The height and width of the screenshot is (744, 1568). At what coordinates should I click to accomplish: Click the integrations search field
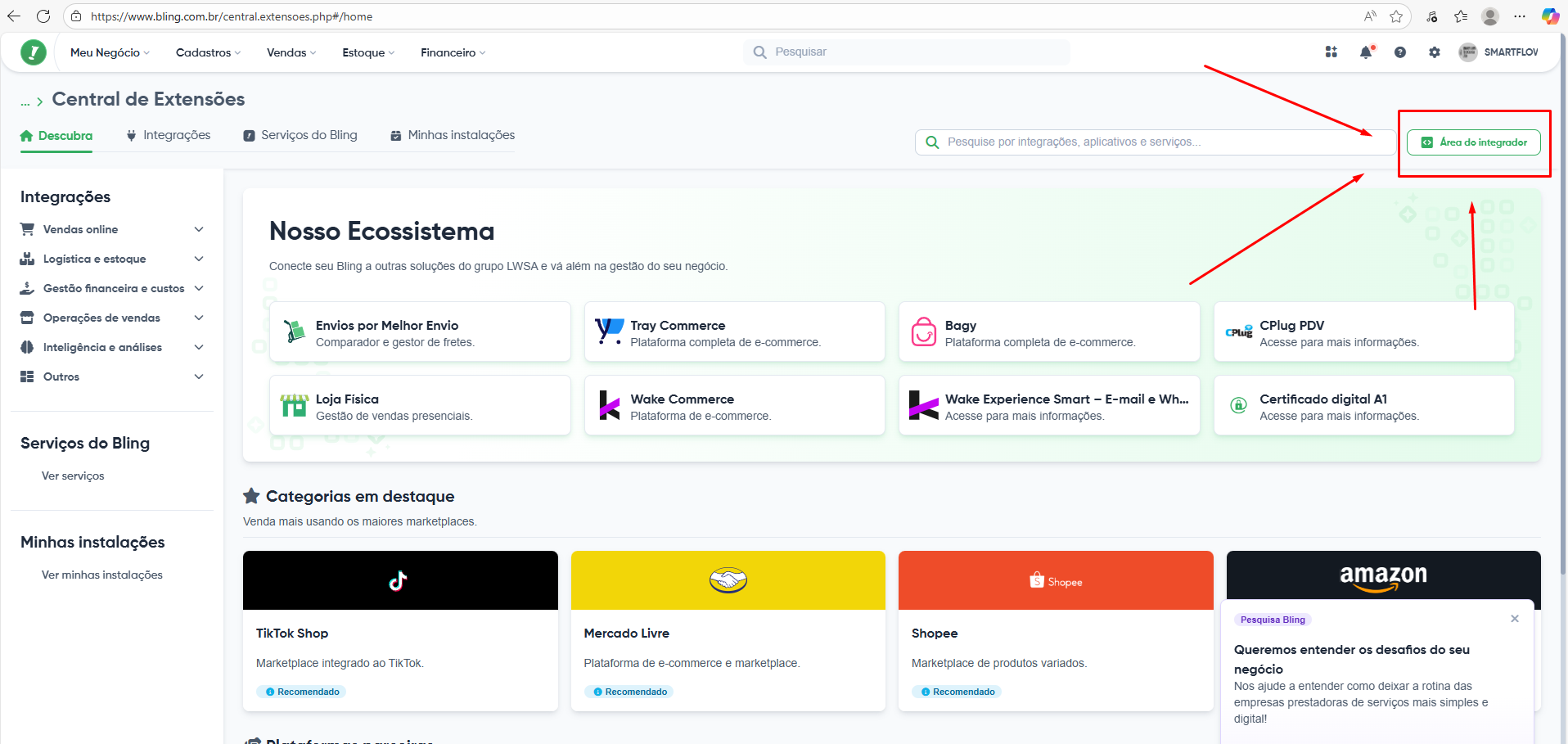[x=1156, y=142]
